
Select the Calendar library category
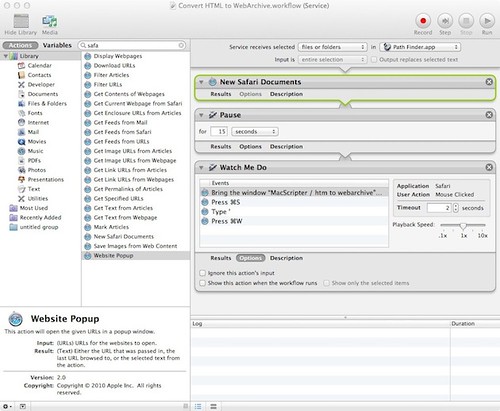point(39,65)
